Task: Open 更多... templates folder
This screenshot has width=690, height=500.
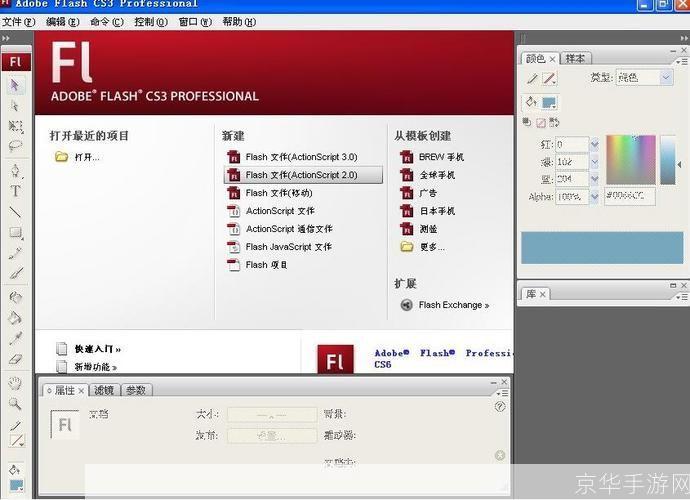Action: click(422, 247)
